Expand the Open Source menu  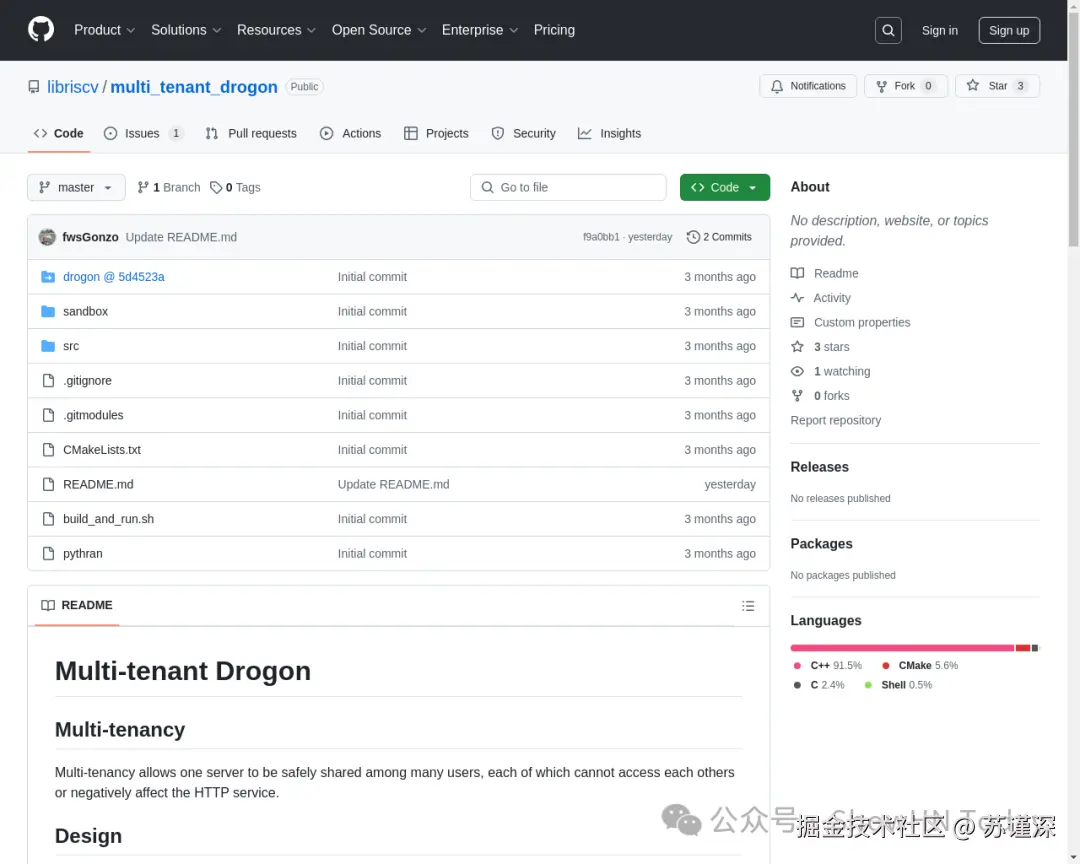pos(379,30)
